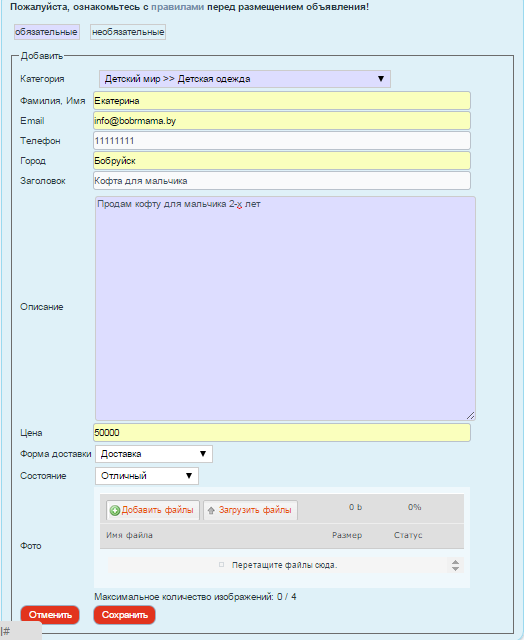
Task: Open the Форма доставки dropdown
Action: coord(154,454)
